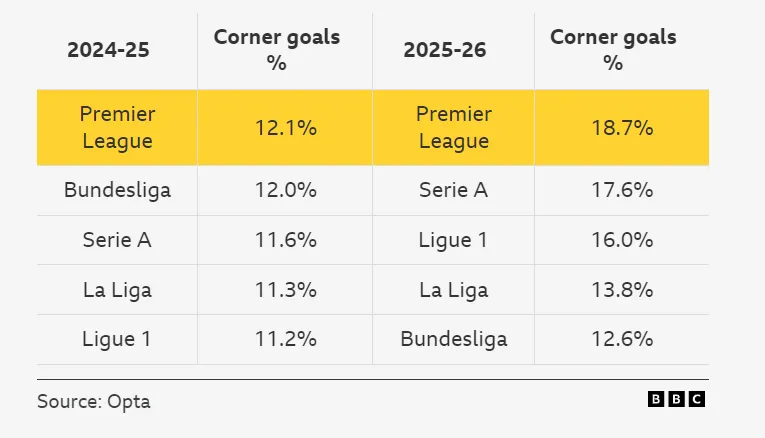
Task: Click La Liga beside the 13.8% value
Action: point(453,290)
